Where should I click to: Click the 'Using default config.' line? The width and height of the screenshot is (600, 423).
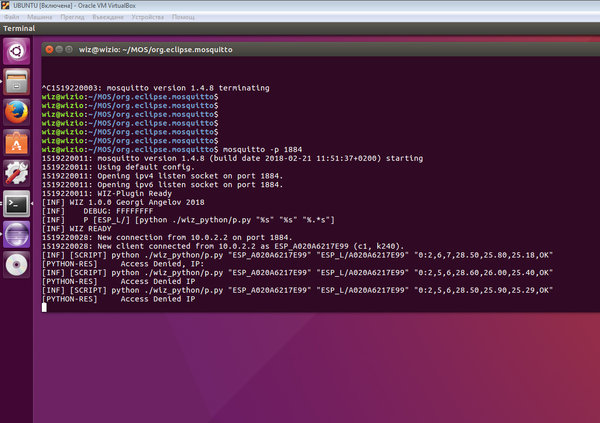click(x=118, y=167)
